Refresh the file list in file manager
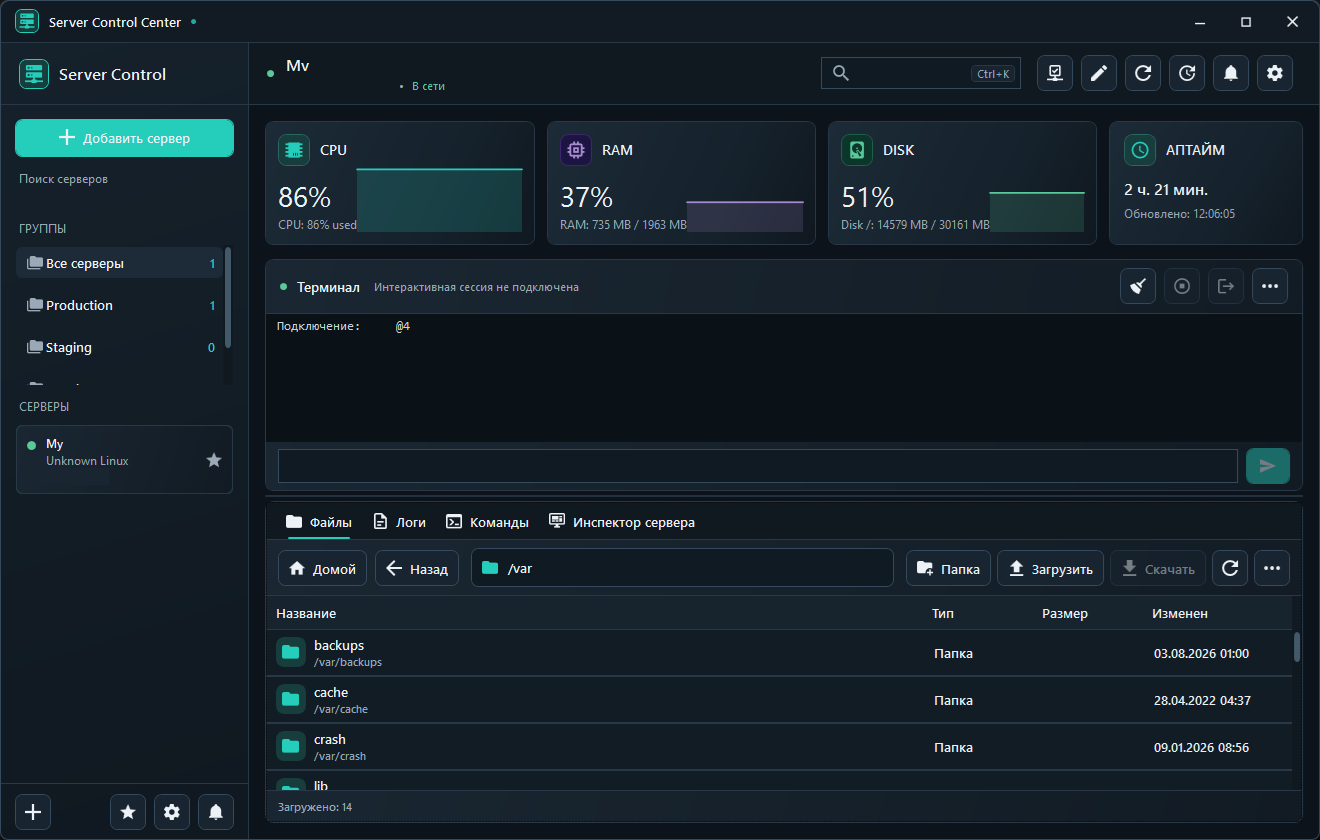Screen dimensions: 1320x840 tap(1231, 568)
